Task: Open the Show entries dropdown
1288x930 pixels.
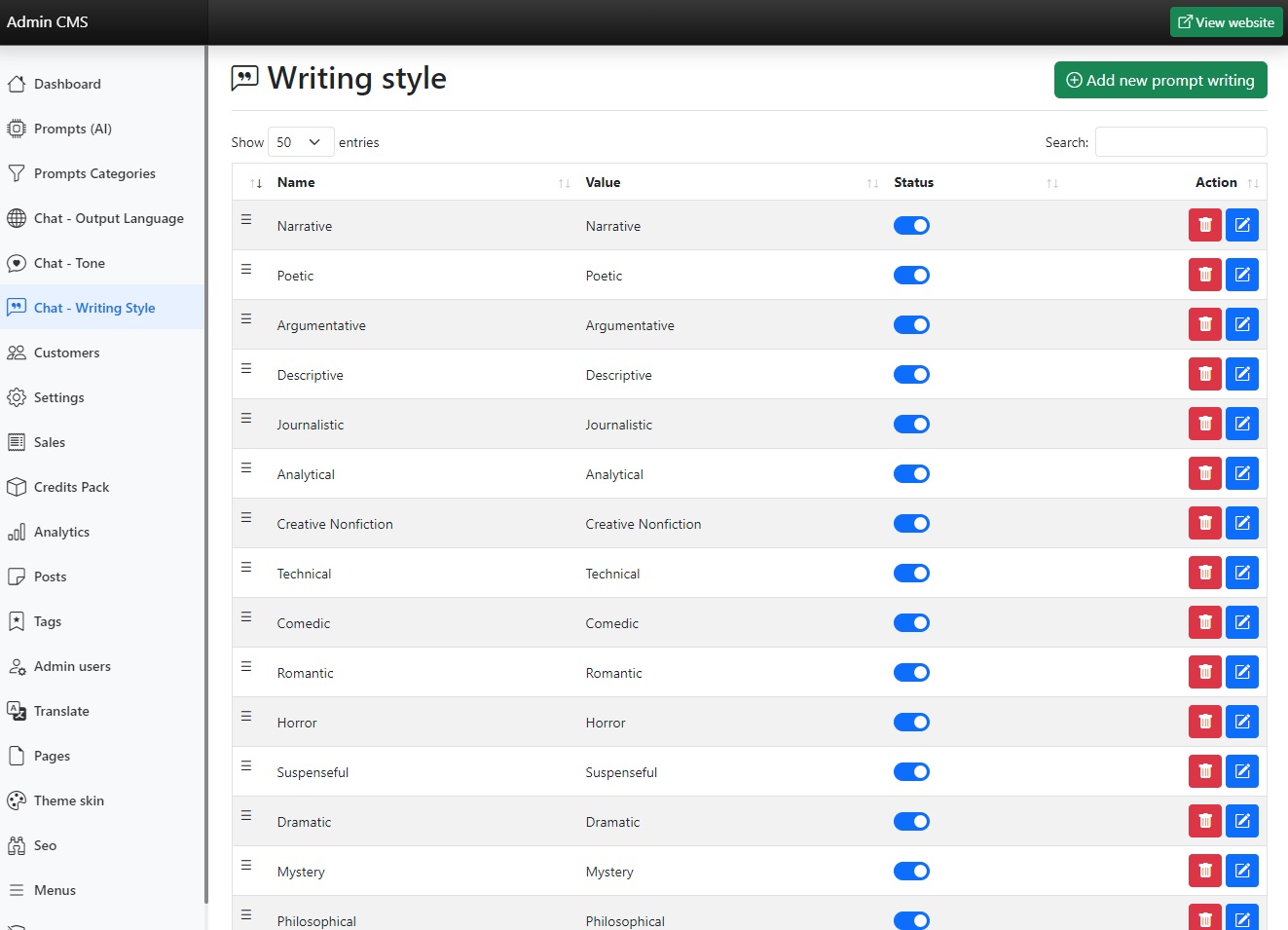Action: (x=300, y=142)
